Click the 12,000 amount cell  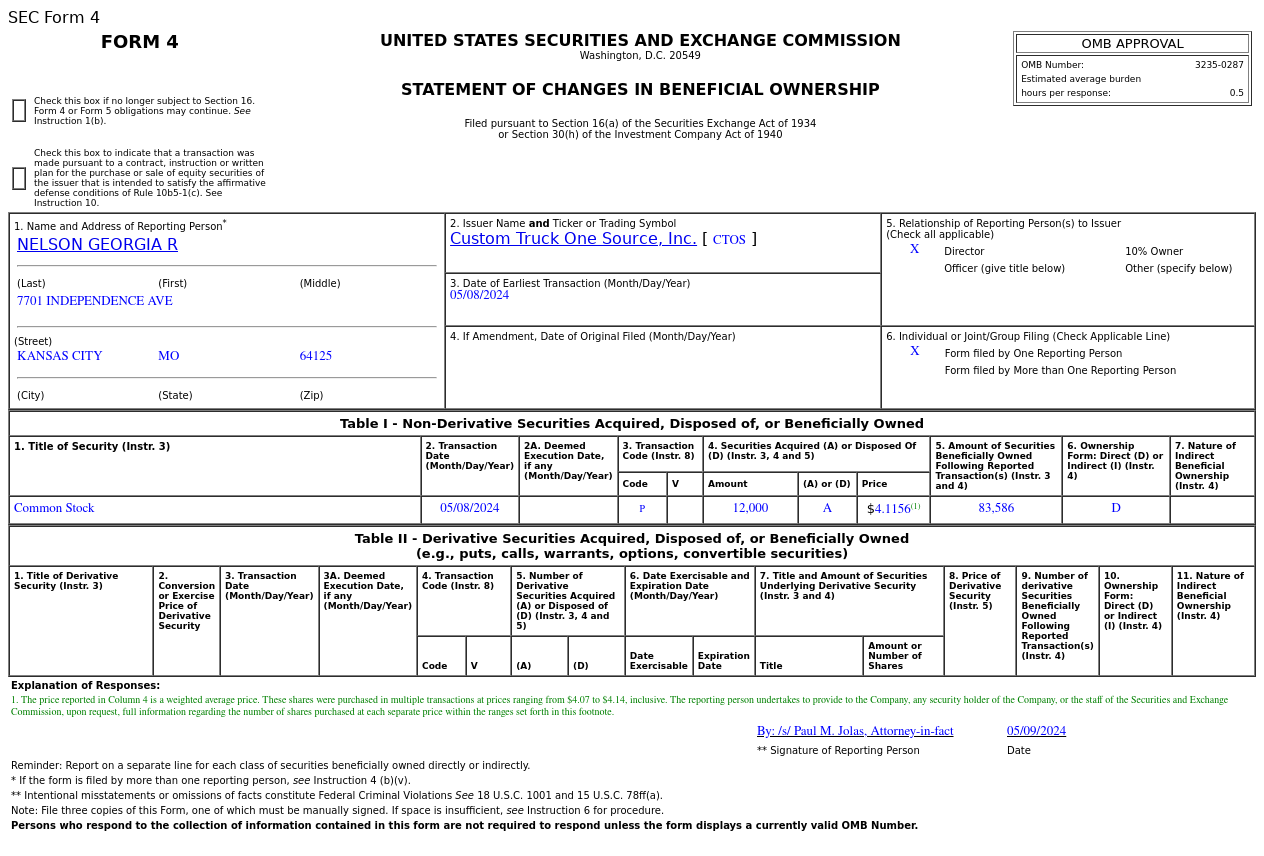pos(750,508)
